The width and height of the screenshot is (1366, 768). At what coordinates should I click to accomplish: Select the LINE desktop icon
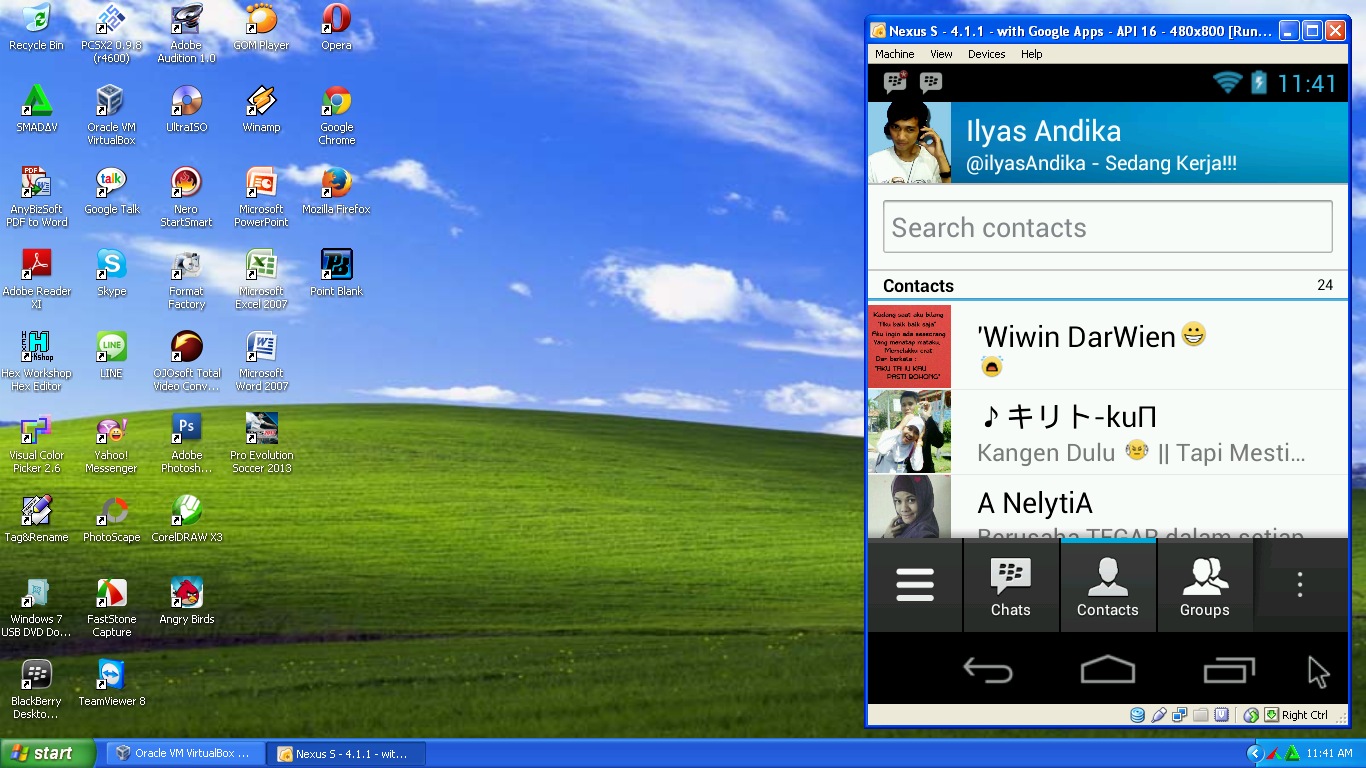[111, 355]
